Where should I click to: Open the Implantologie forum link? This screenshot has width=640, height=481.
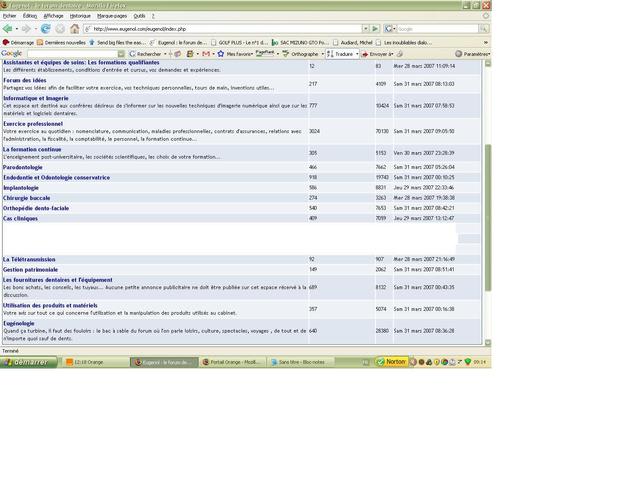[x=21, y=188]
